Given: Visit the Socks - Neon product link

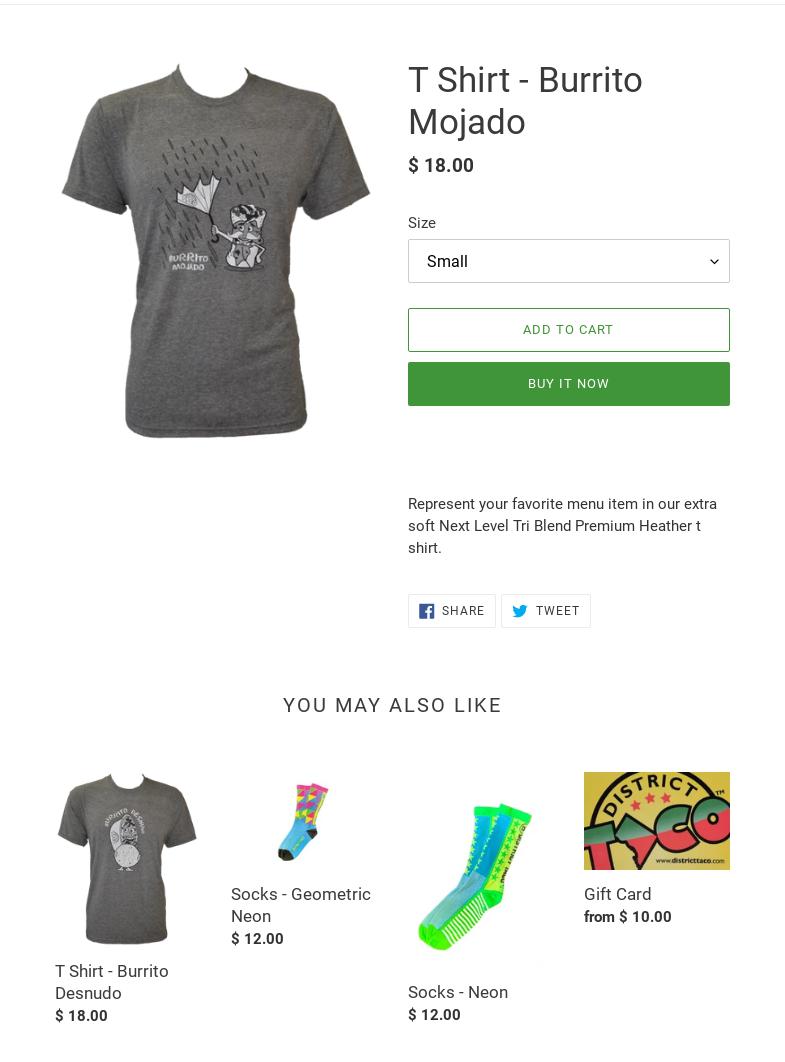Looking at the screenshot, I should [x=458, y=992].
